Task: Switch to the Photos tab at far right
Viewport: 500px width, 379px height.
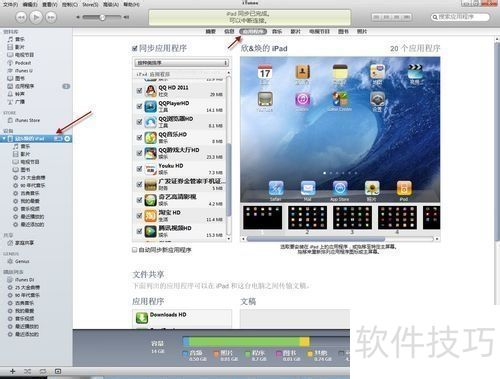Action: pos(362,31)
